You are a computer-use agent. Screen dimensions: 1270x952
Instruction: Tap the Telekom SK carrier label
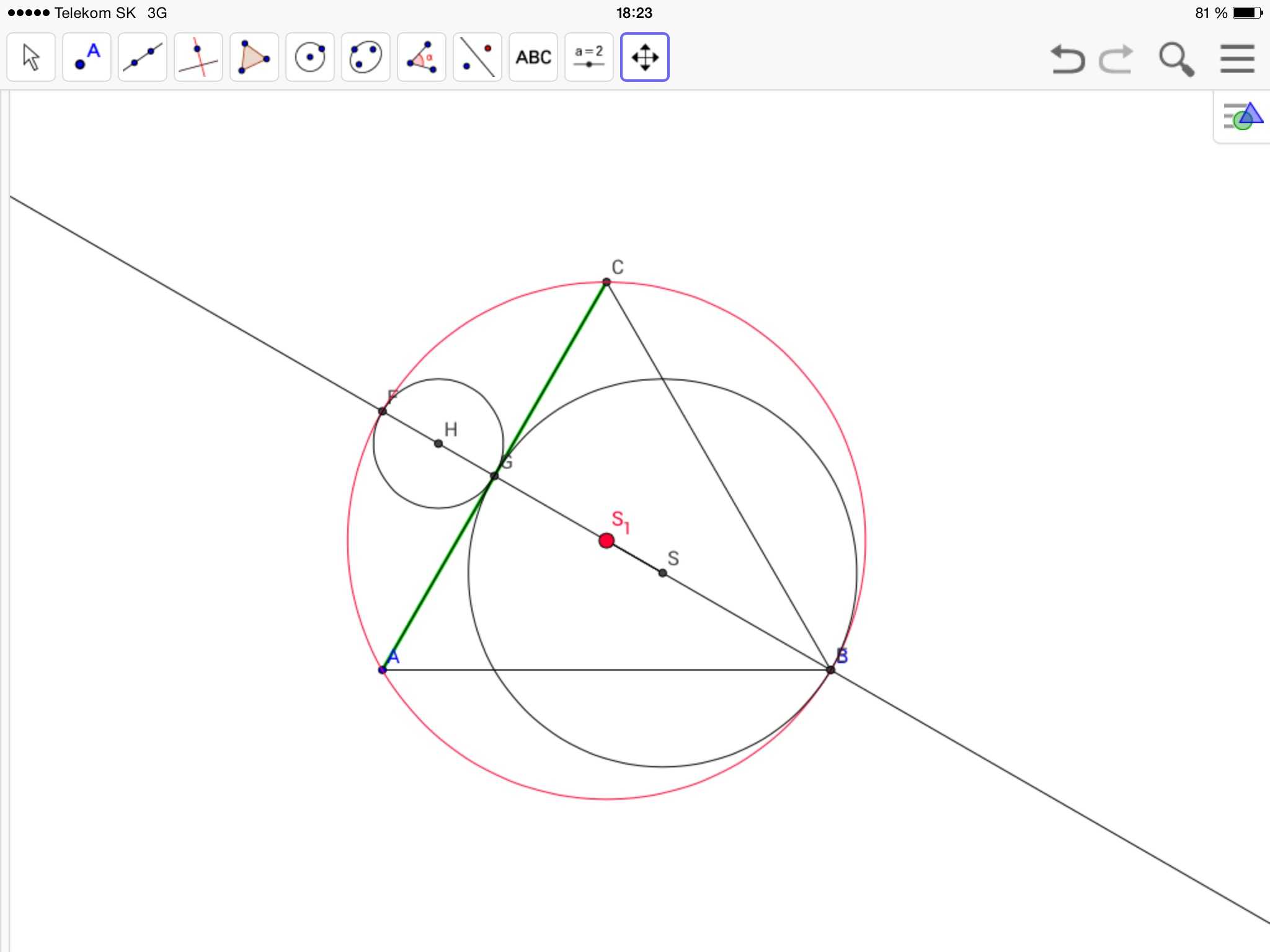[95, 13]
